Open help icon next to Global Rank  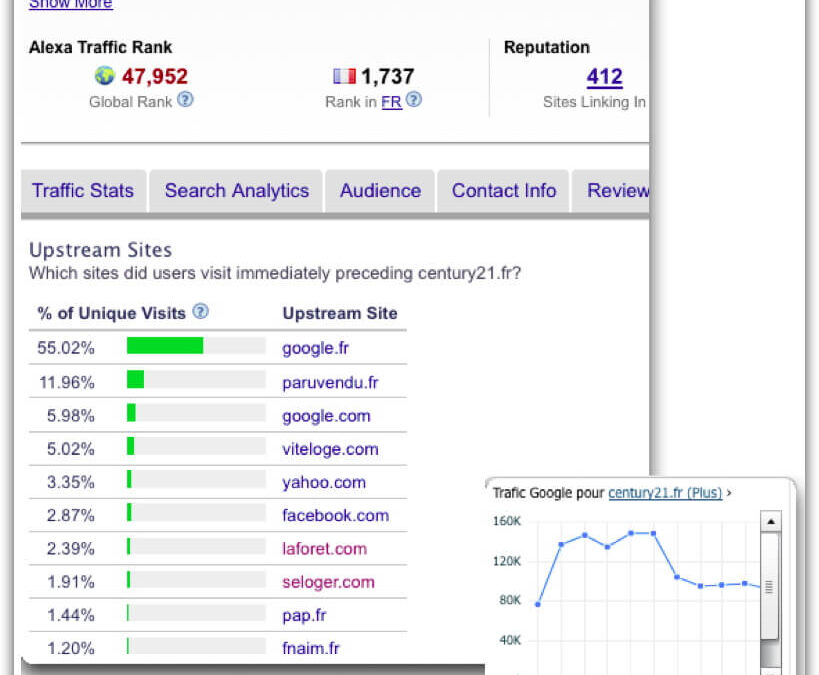[x=185, y=99]
